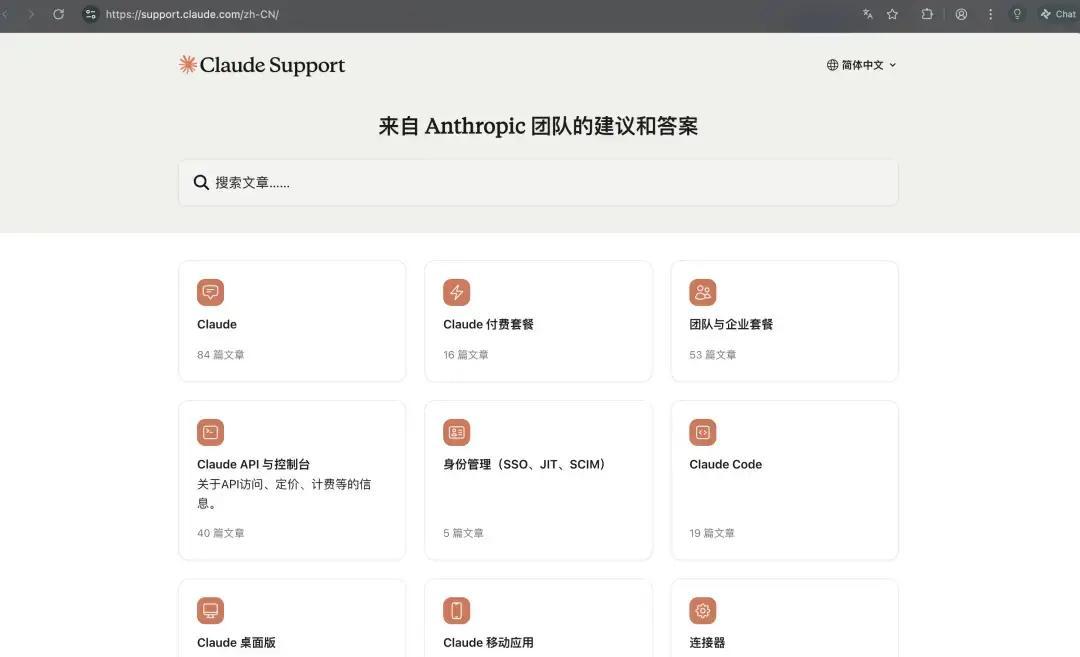Click the phone icon for Claude 移动应用

coord(456,610)
